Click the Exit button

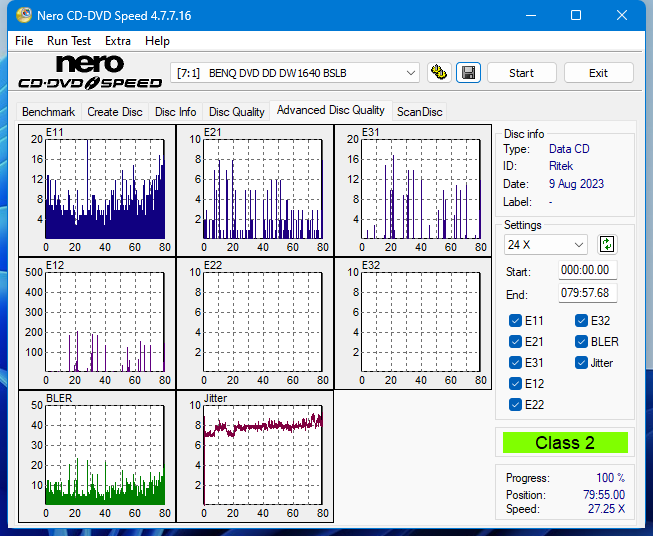(x=598, y=73)
